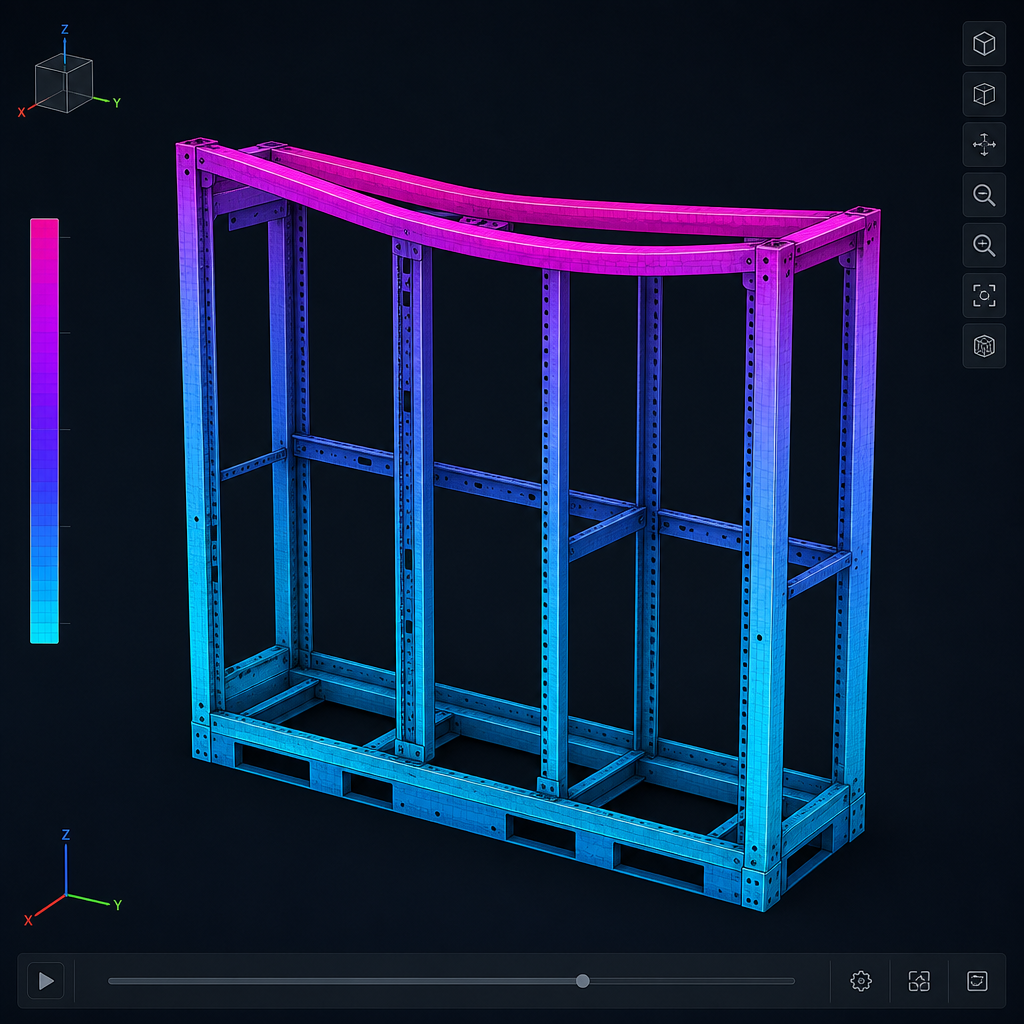Activate the pan move tool
The width and height of the screenshot is (1024, 1024).
[x=984, y=144]
